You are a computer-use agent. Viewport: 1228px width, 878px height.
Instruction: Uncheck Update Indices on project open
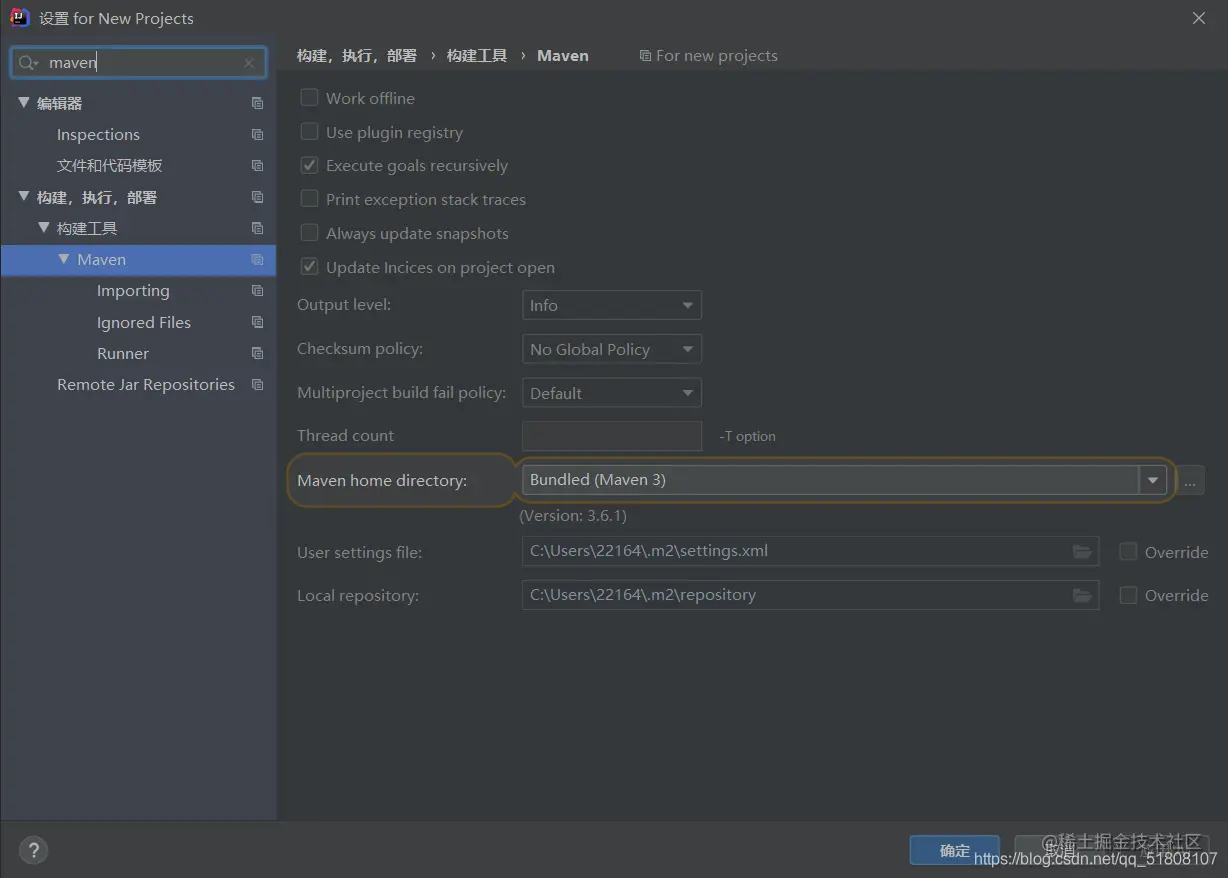tap(309, 267)
